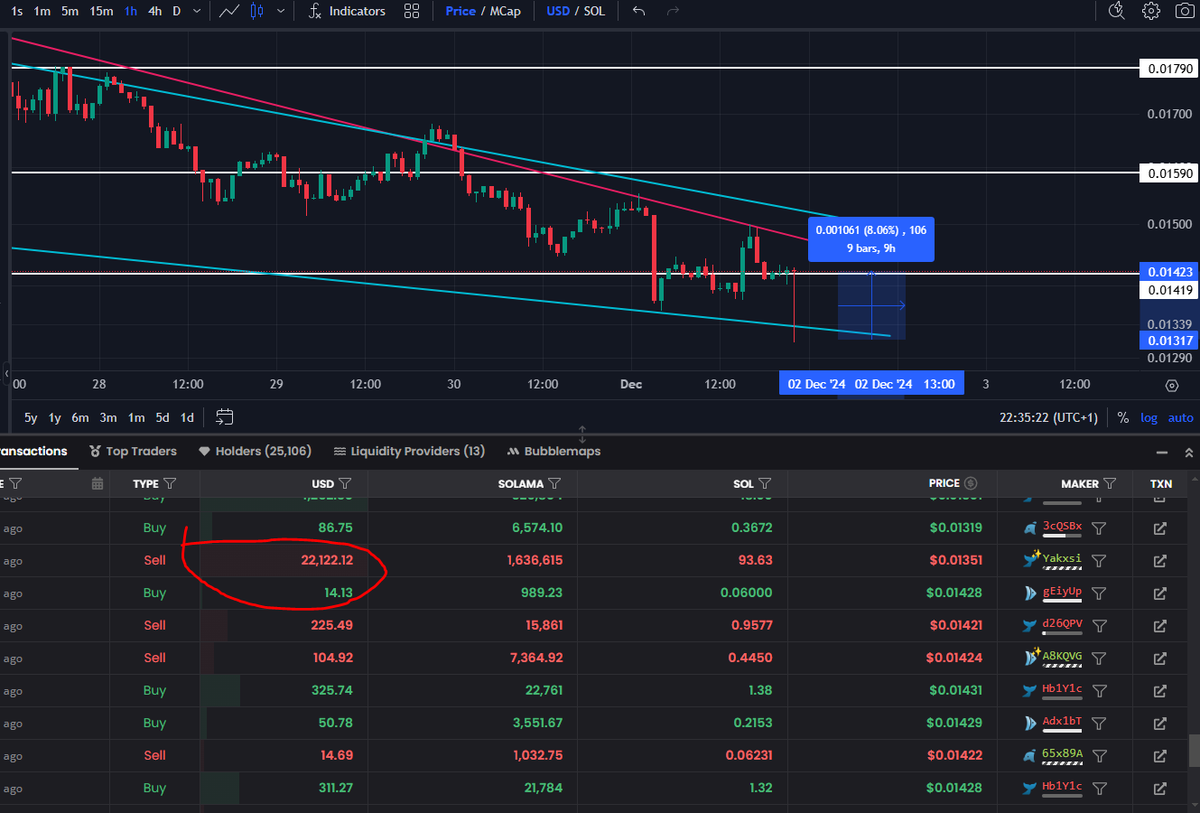Select the candlestick chart style icon
Viewport: 1200px width, 813px height.
[x=257, y=11]
